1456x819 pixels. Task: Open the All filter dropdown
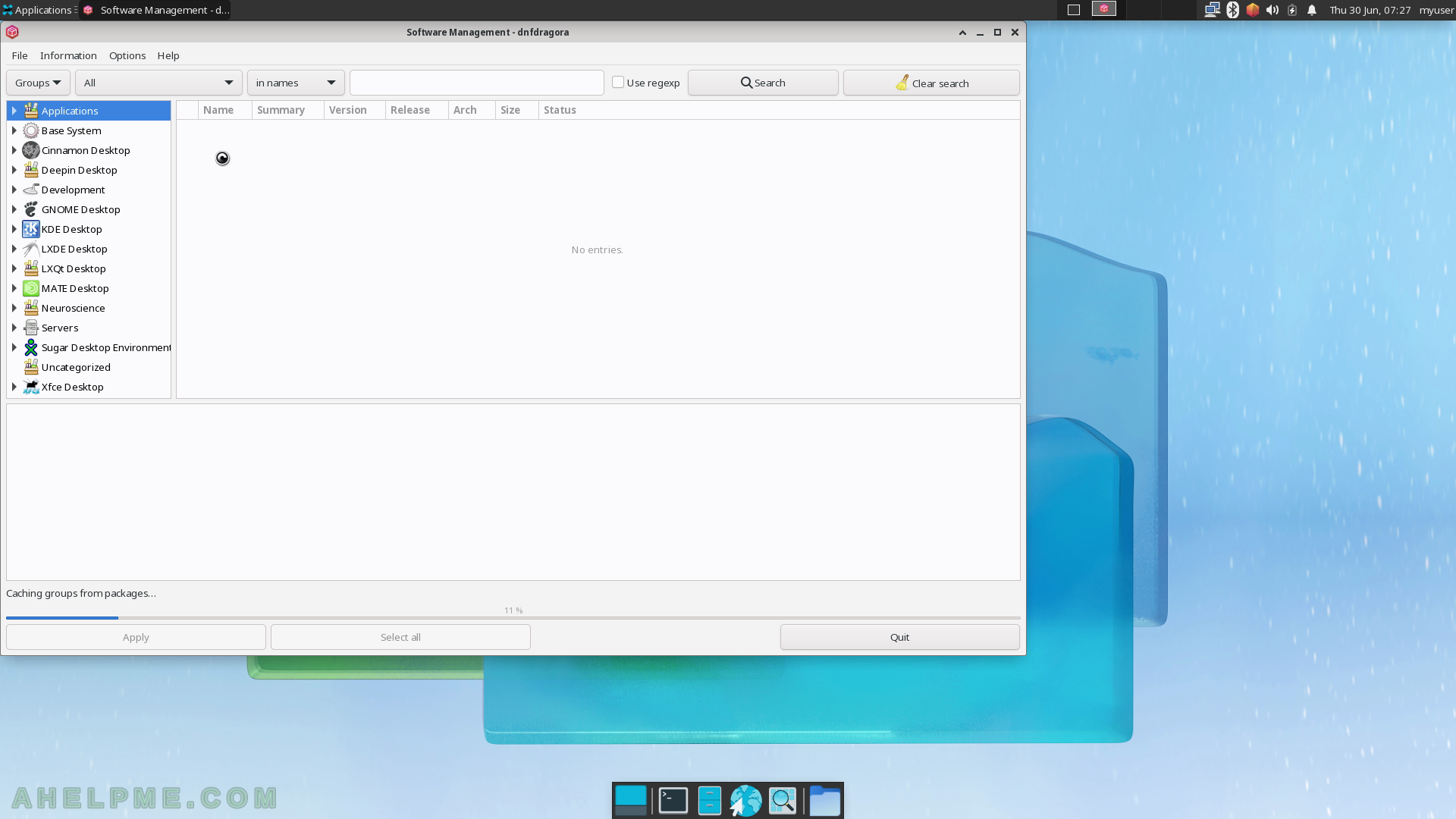point(158,83)
